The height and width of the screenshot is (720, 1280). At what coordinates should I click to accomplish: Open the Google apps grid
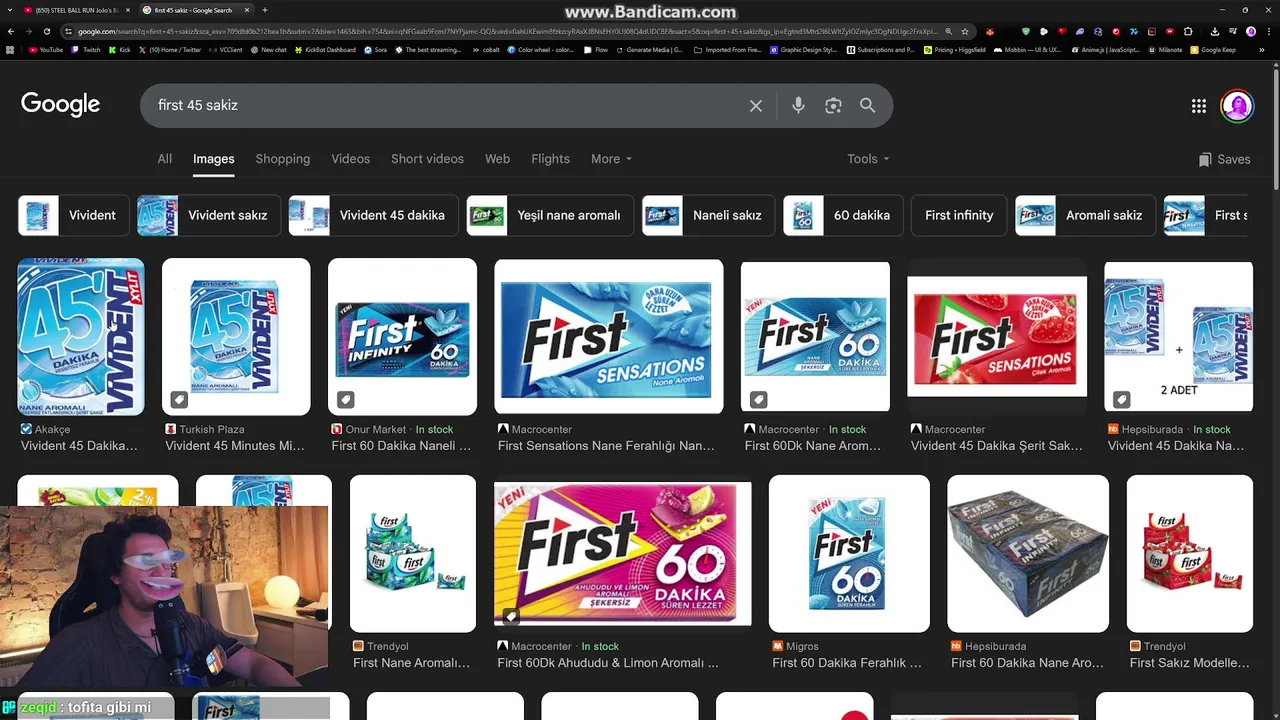[x=1199, y=106]
